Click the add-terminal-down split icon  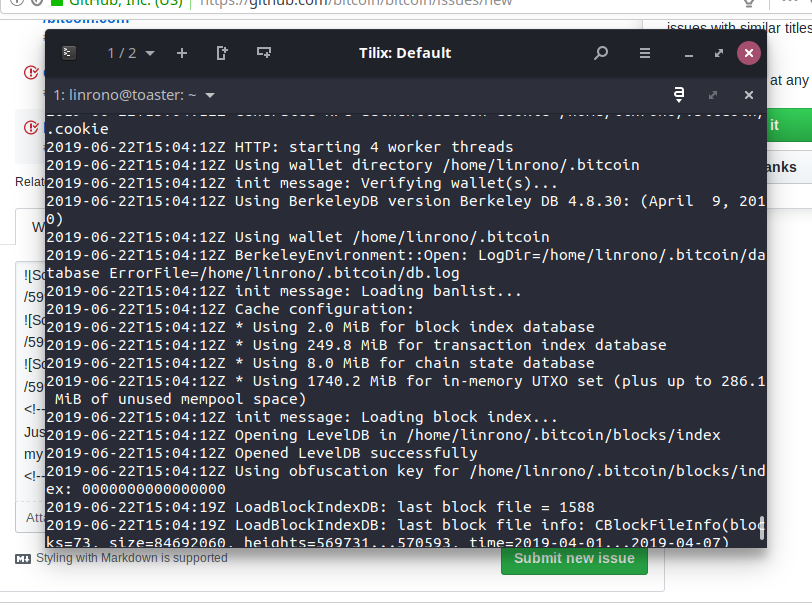tap(264, 53)
